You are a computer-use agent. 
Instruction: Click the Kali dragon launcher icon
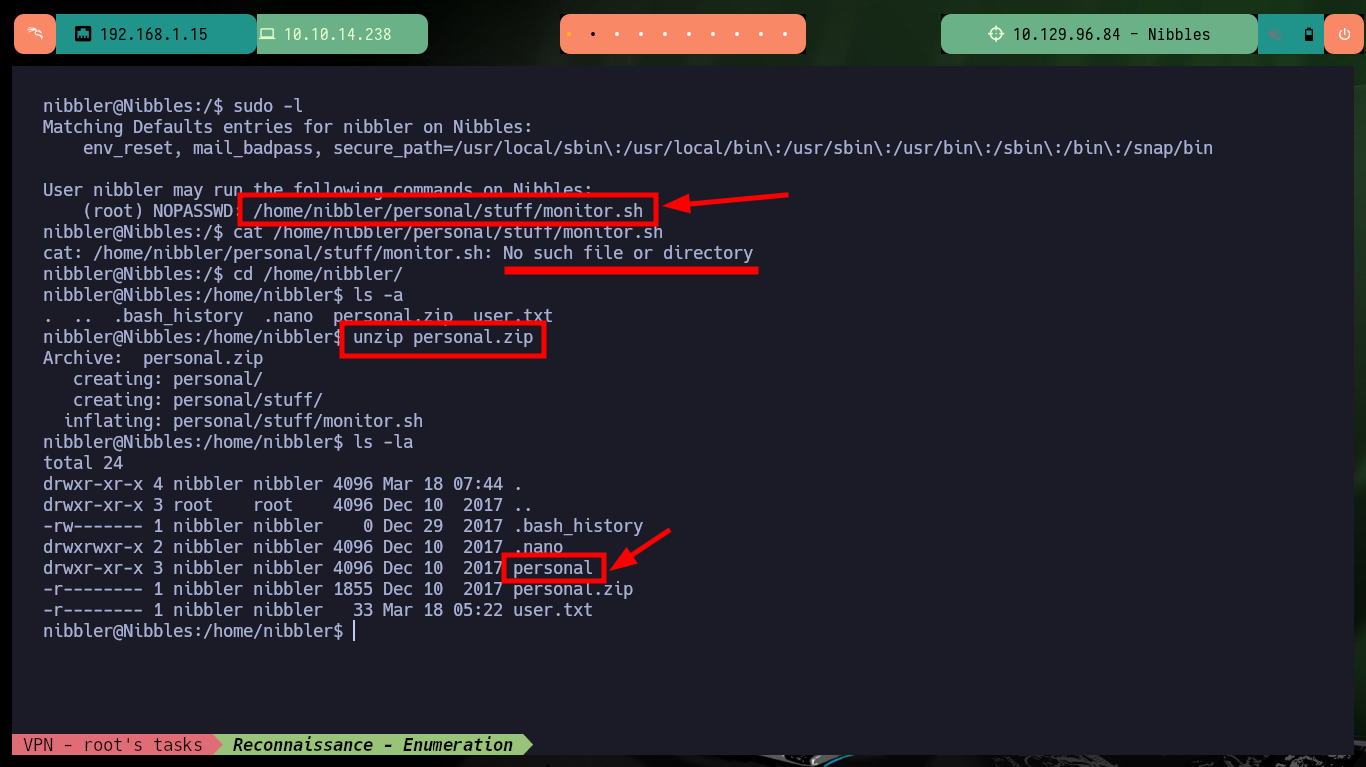tap(34, 34)
